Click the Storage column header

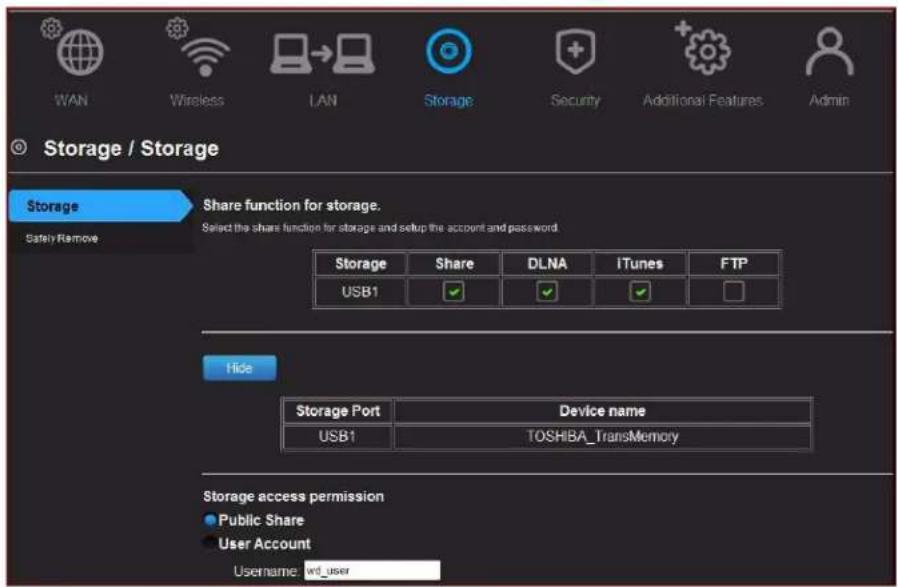point(360,263)
